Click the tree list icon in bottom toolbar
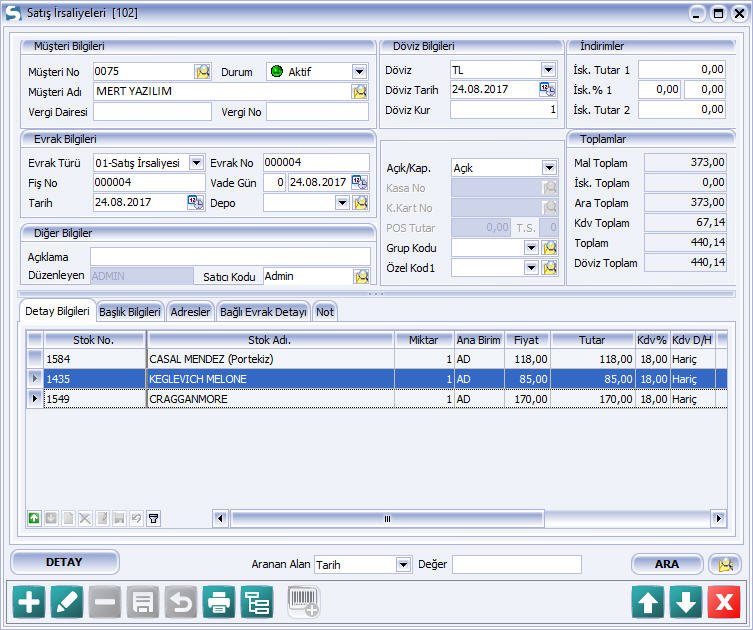This screenshot has width=753, height=630. pyautogui.click(x=257, y=602)
